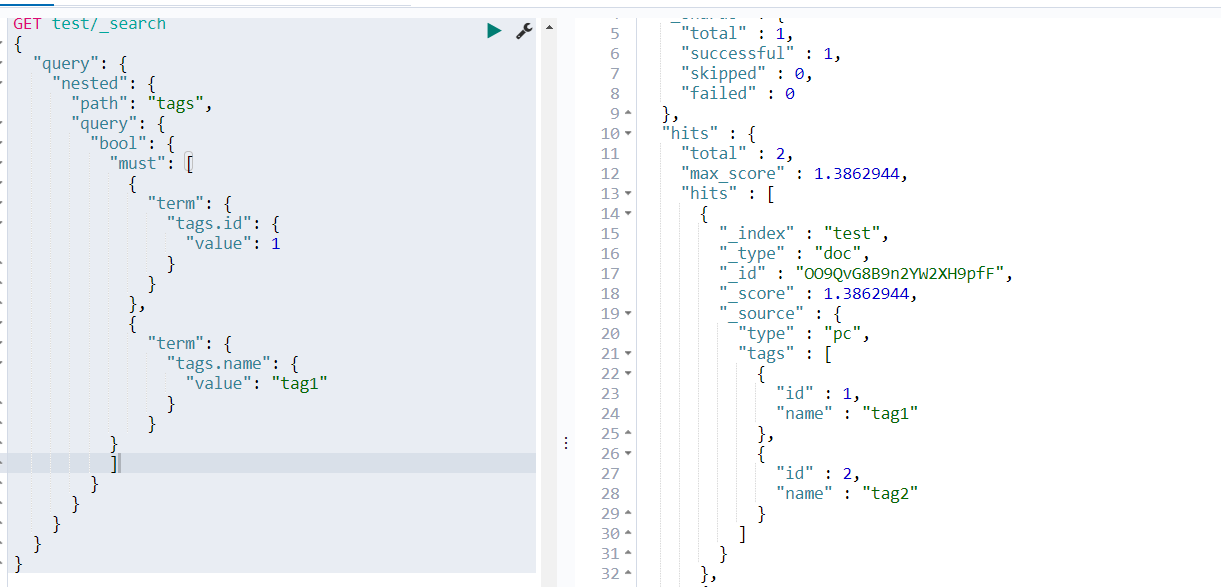This screenshot has height=587, width=1221.
Task: Click the "path": "tags" line
Action: coord(142,103)
